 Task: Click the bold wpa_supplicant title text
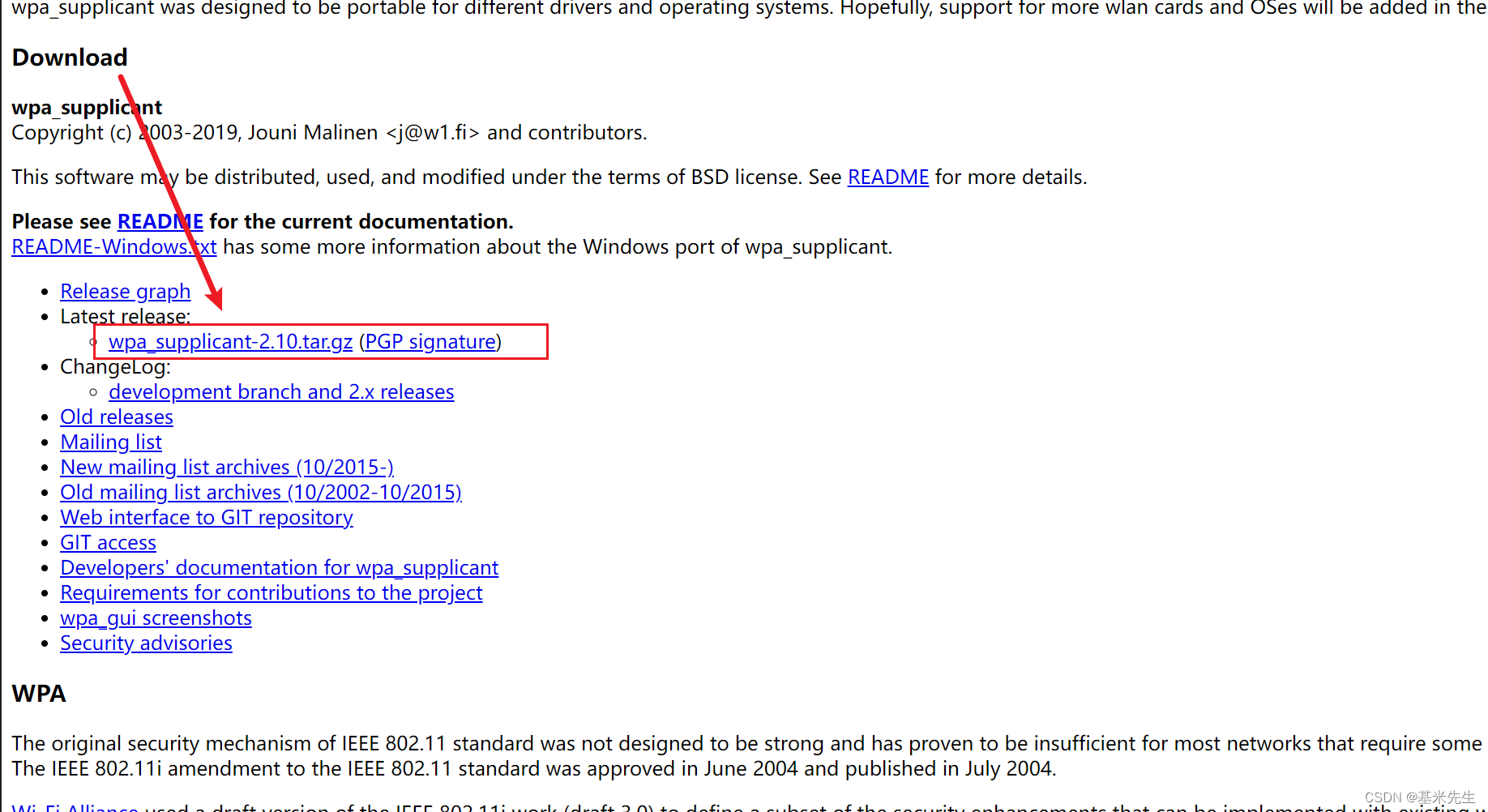click(x=87, y=107)
